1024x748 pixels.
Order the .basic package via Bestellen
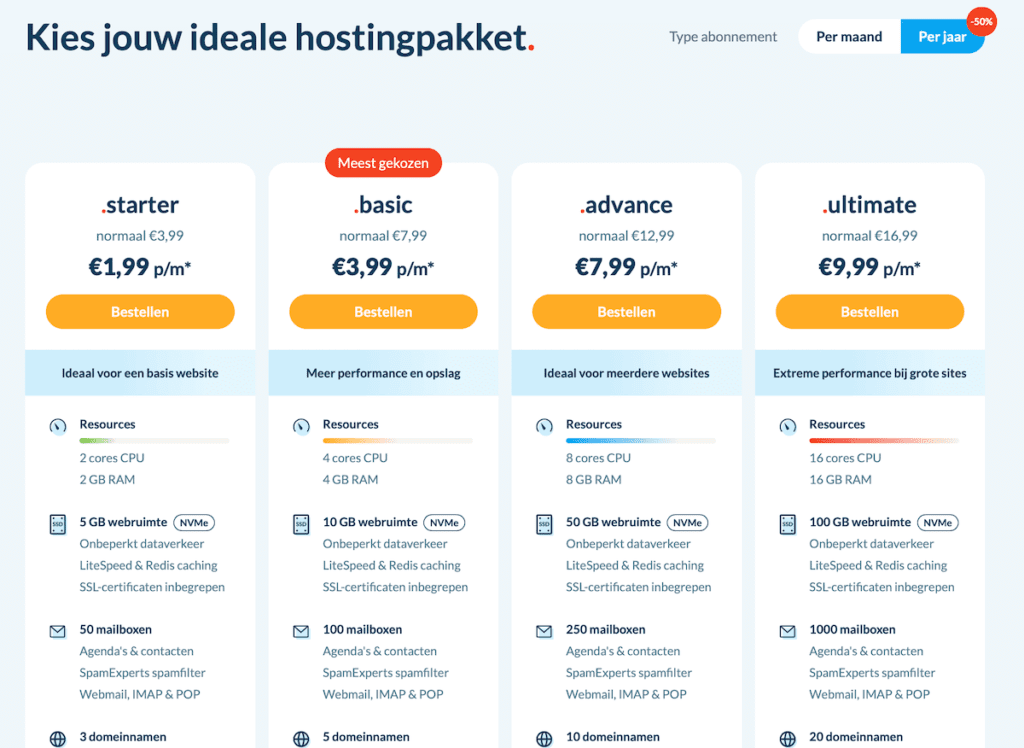click(383, 311)
